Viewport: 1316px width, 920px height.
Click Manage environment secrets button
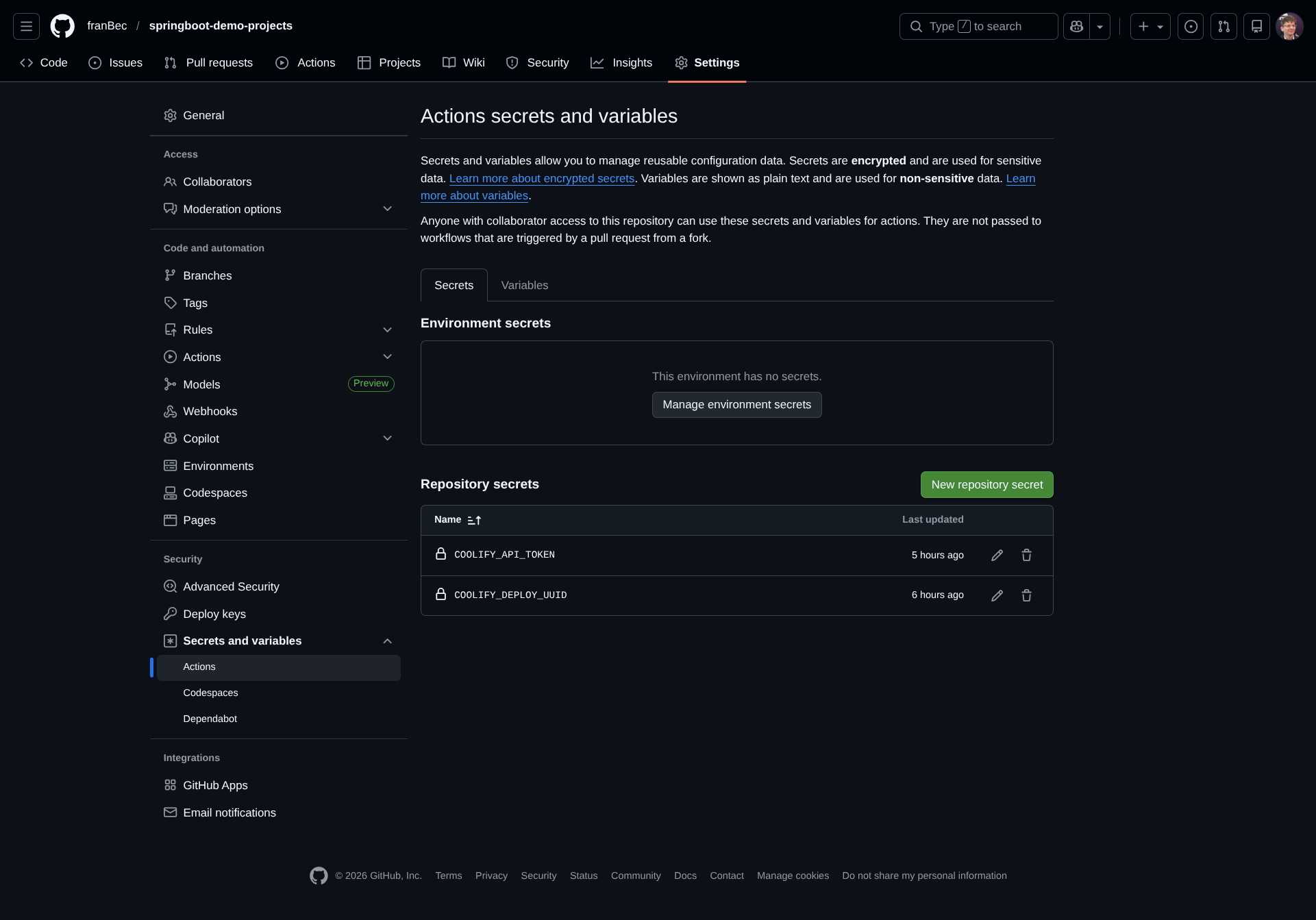coord(736,404)
